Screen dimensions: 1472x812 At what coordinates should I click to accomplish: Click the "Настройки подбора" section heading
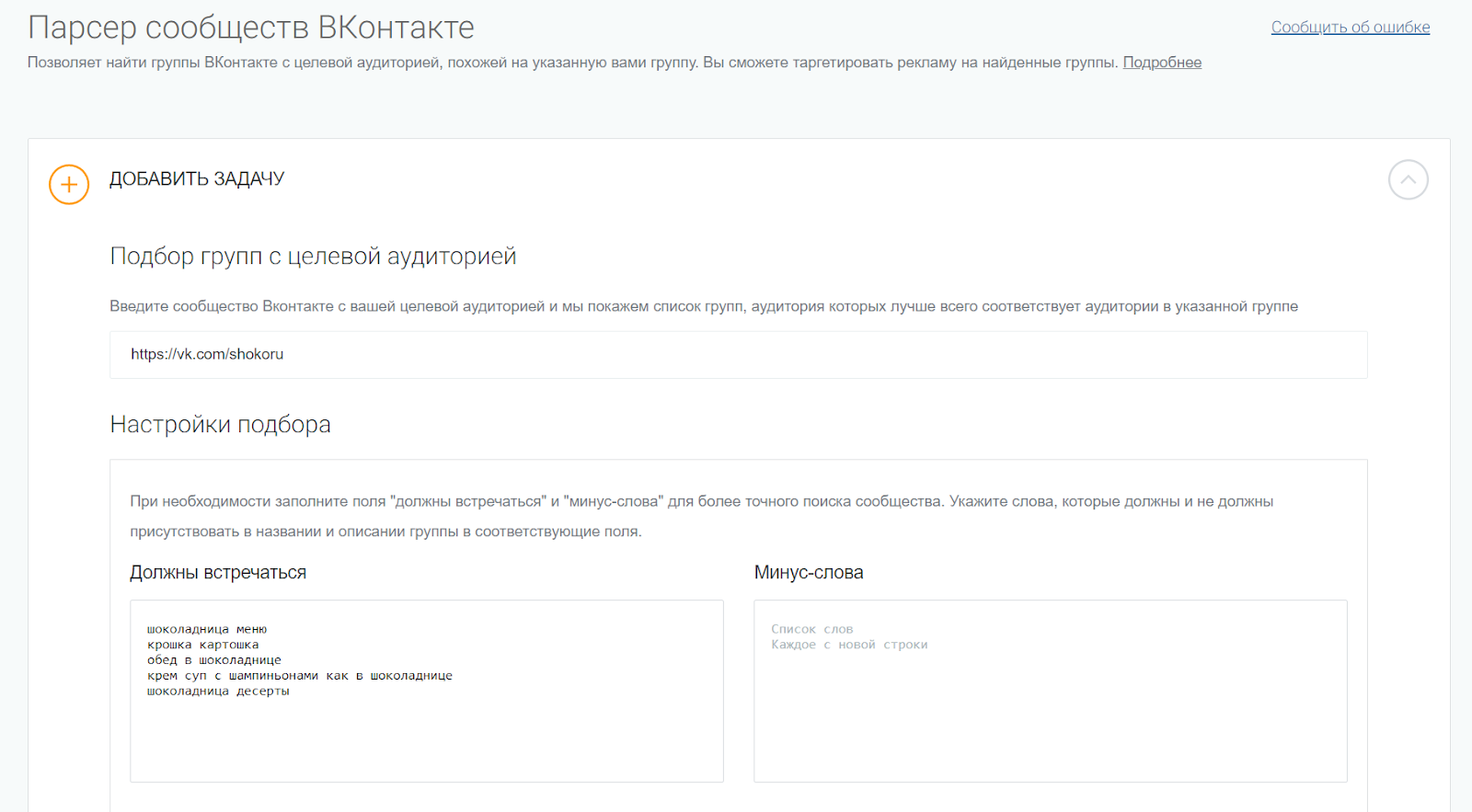(220, 425)
